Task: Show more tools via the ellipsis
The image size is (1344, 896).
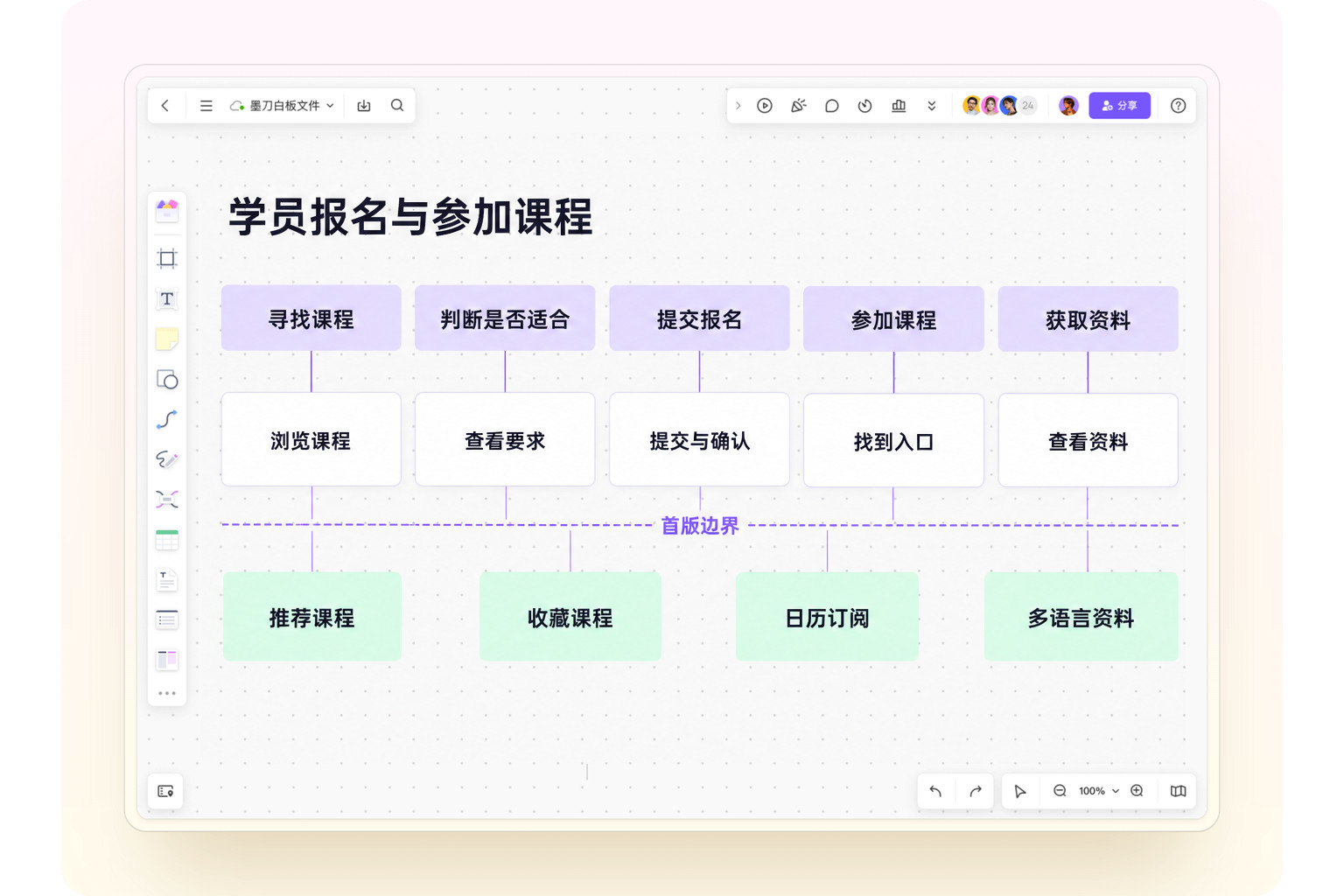Action: (167, 693)
